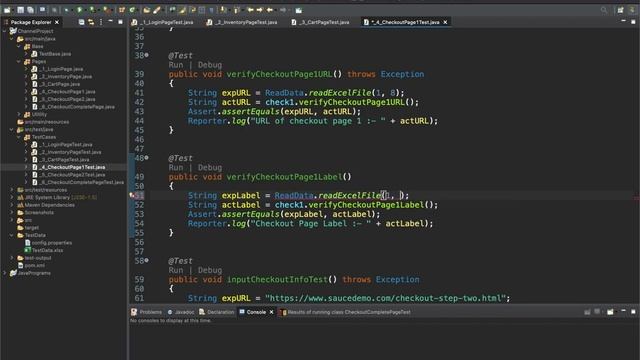This screenshot has height=360, width=640.
Task: Maximize the editor area
Action: coord(633,21)
